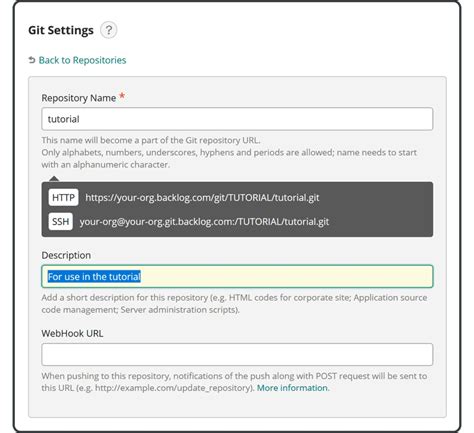Go back via Back to Repositories link
The width and height of the screenshot is (474, 433).
(82, 60)
